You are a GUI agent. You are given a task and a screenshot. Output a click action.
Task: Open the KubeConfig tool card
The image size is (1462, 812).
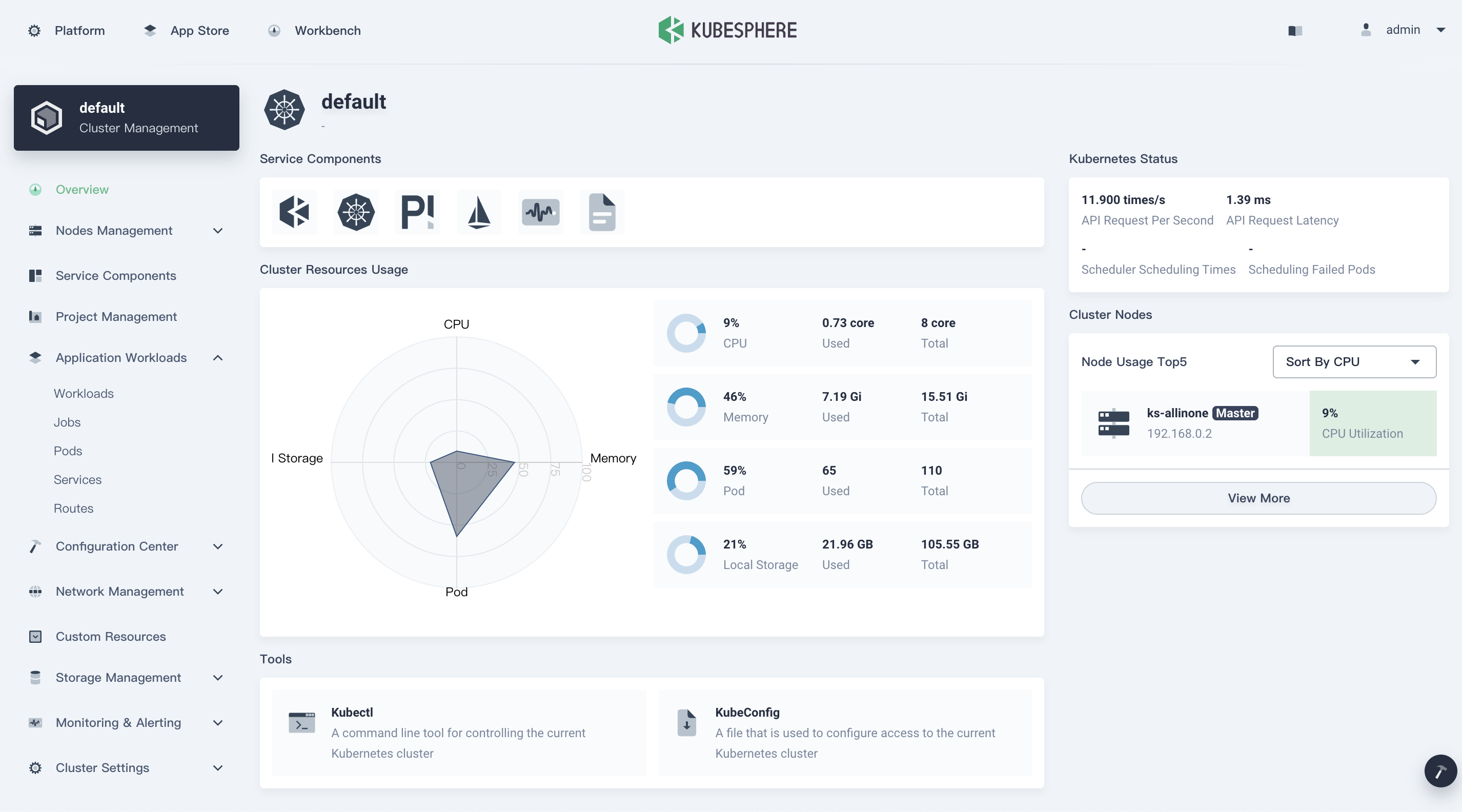tap(845, 733)
